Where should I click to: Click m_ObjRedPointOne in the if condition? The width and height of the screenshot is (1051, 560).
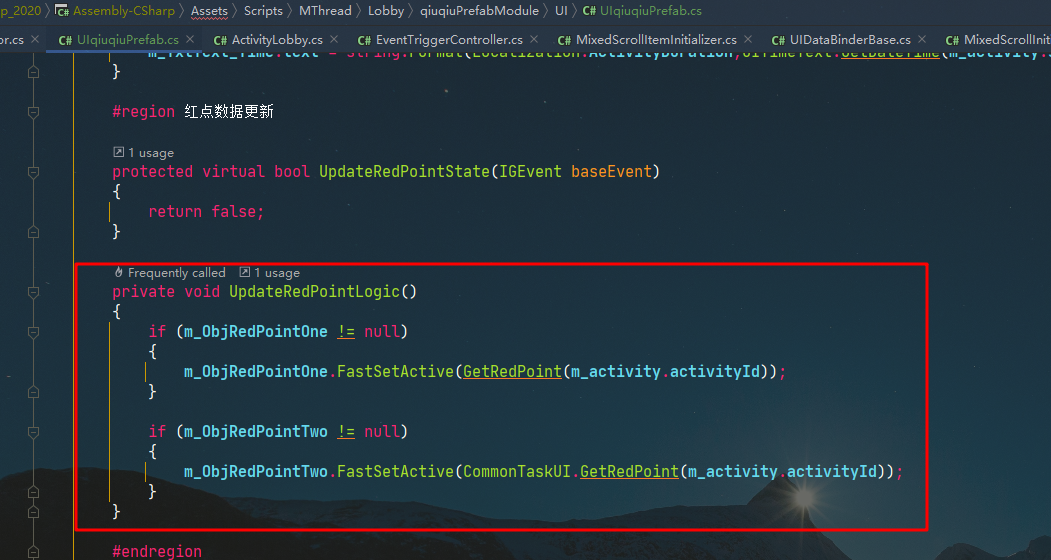pyautogui.click(x=256, y=331)
